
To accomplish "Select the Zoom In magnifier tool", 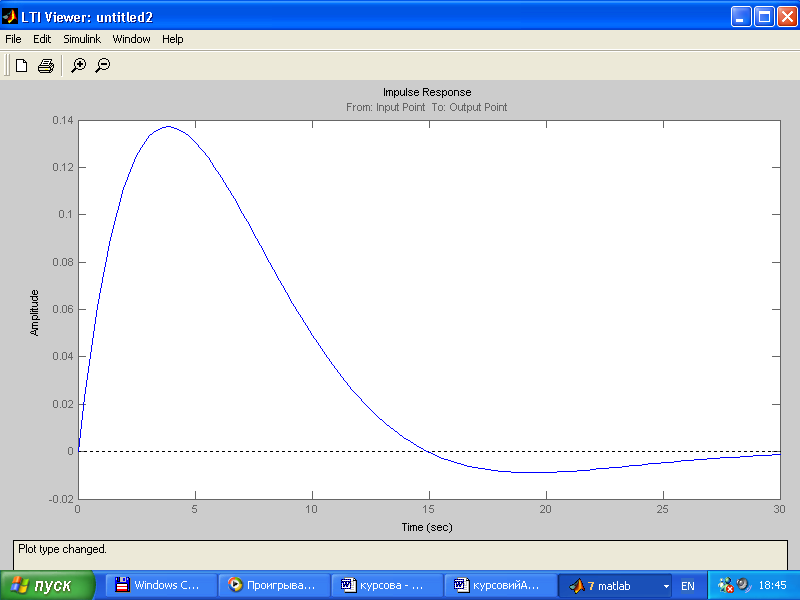I will (x=78, y=65).
